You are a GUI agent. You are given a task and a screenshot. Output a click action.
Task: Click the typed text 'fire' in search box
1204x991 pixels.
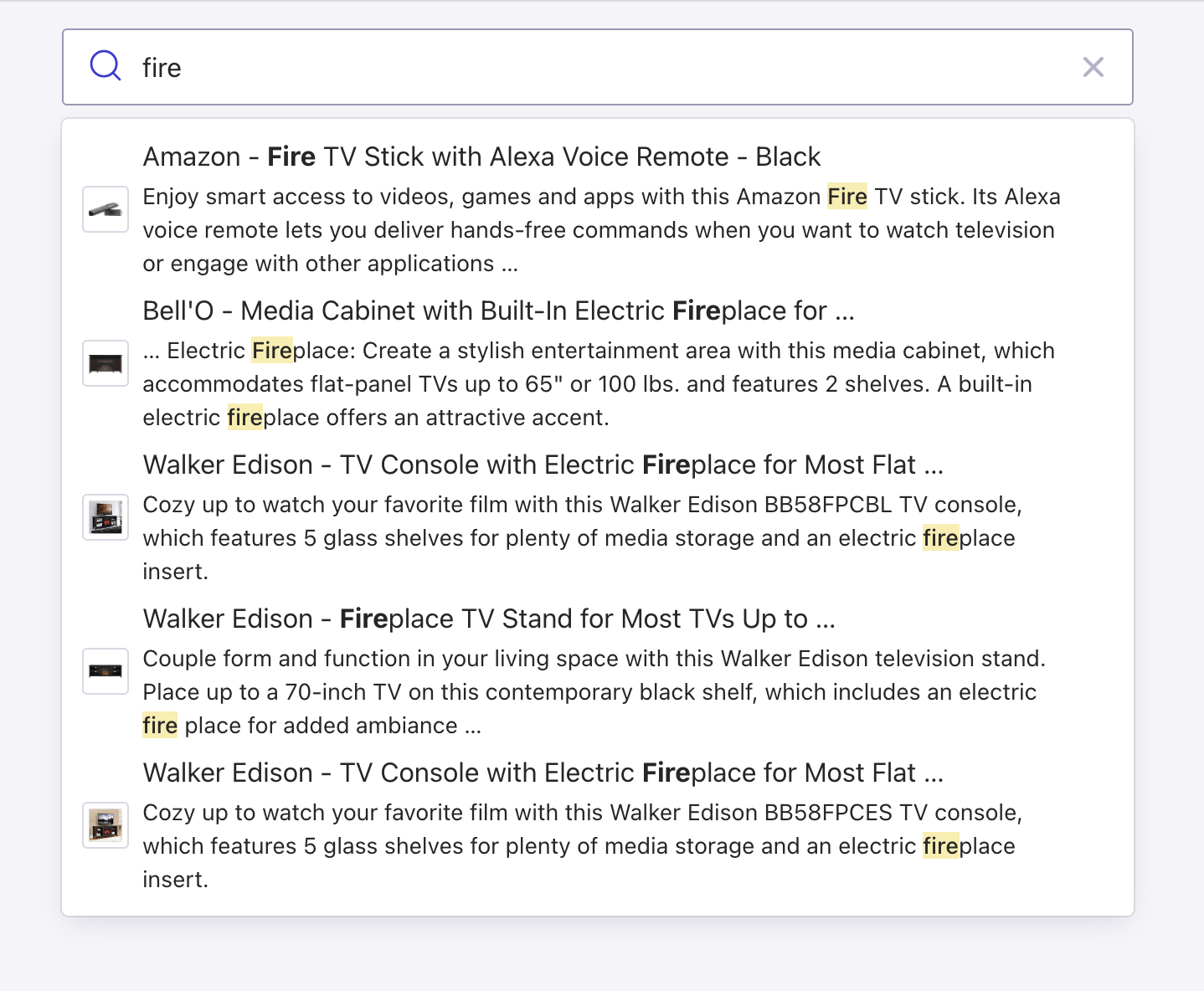[163, 67]
